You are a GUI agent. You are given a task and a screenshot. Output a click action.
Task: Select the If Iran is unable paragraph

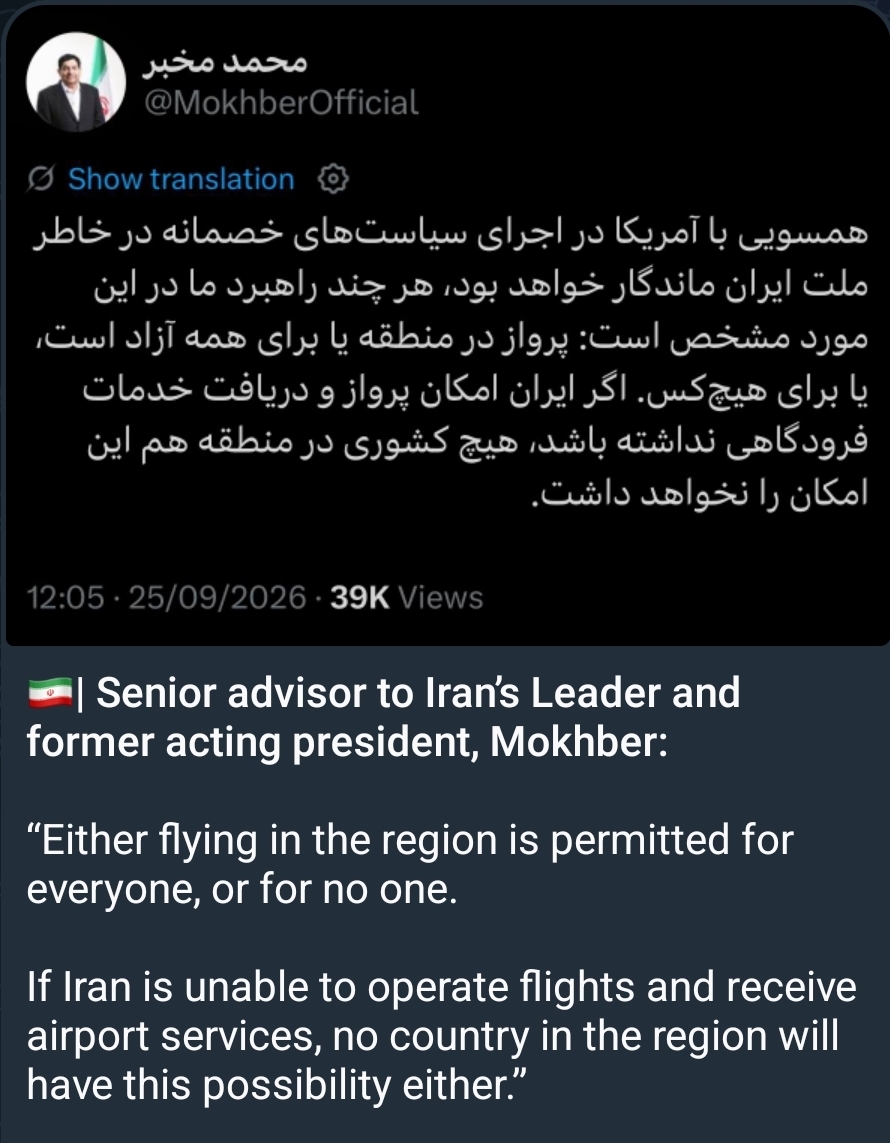click(442, 1036)
